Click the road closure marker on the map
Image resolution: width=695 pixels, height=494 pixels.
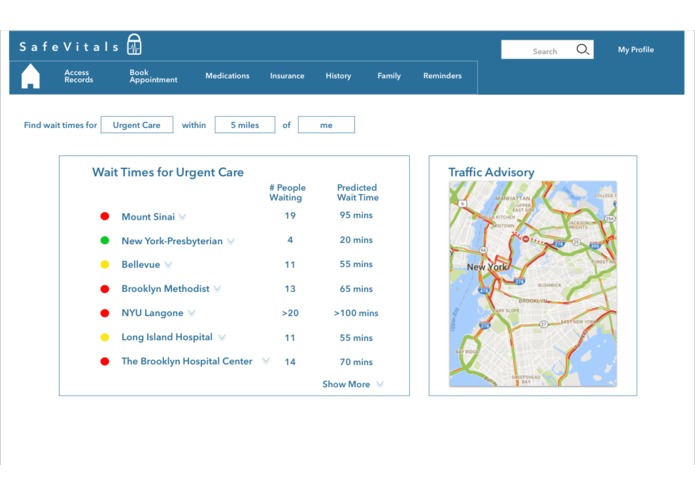[525, 239]
